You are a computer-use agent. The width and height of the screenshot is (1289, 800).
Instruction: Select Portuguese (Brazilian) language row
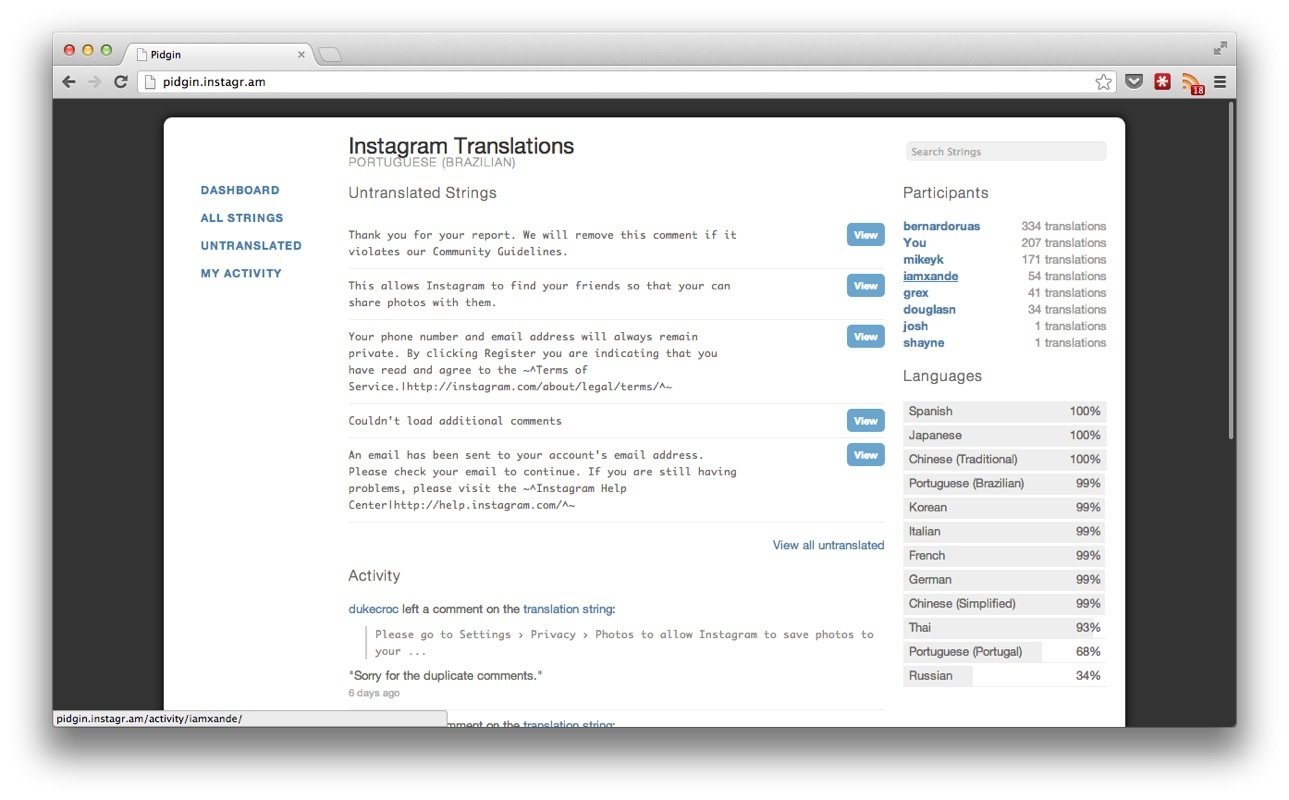point(1005,483)
